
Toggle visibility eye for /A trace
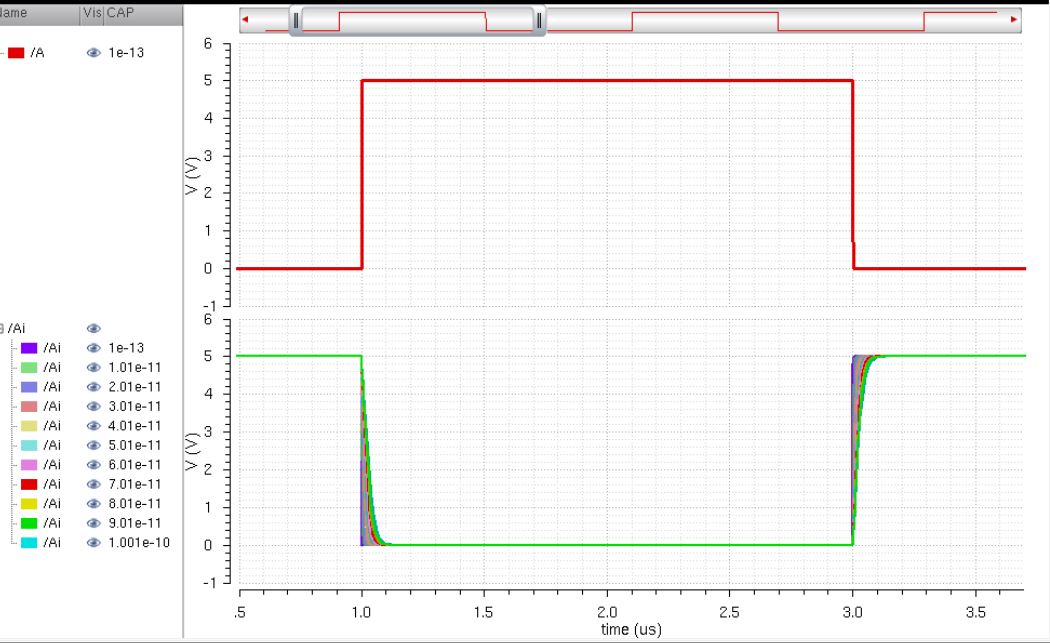pyautogui.click(x=94, y=53)
